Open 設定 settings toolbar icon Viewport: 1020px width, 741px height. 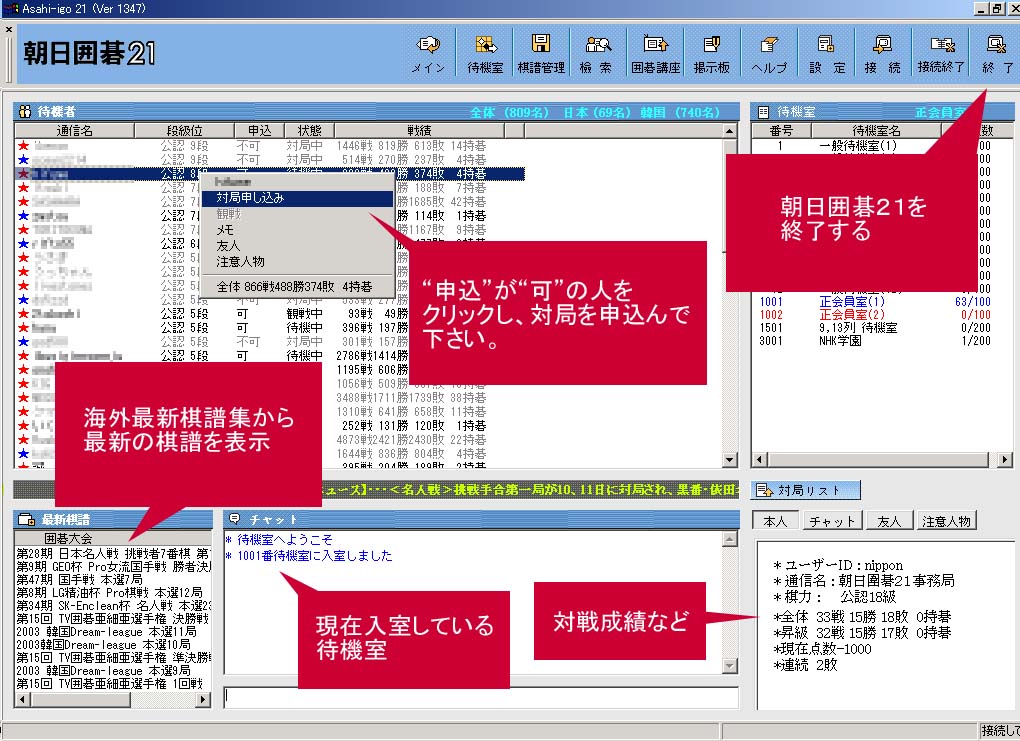pyautogui.click(x=827, y=53)
